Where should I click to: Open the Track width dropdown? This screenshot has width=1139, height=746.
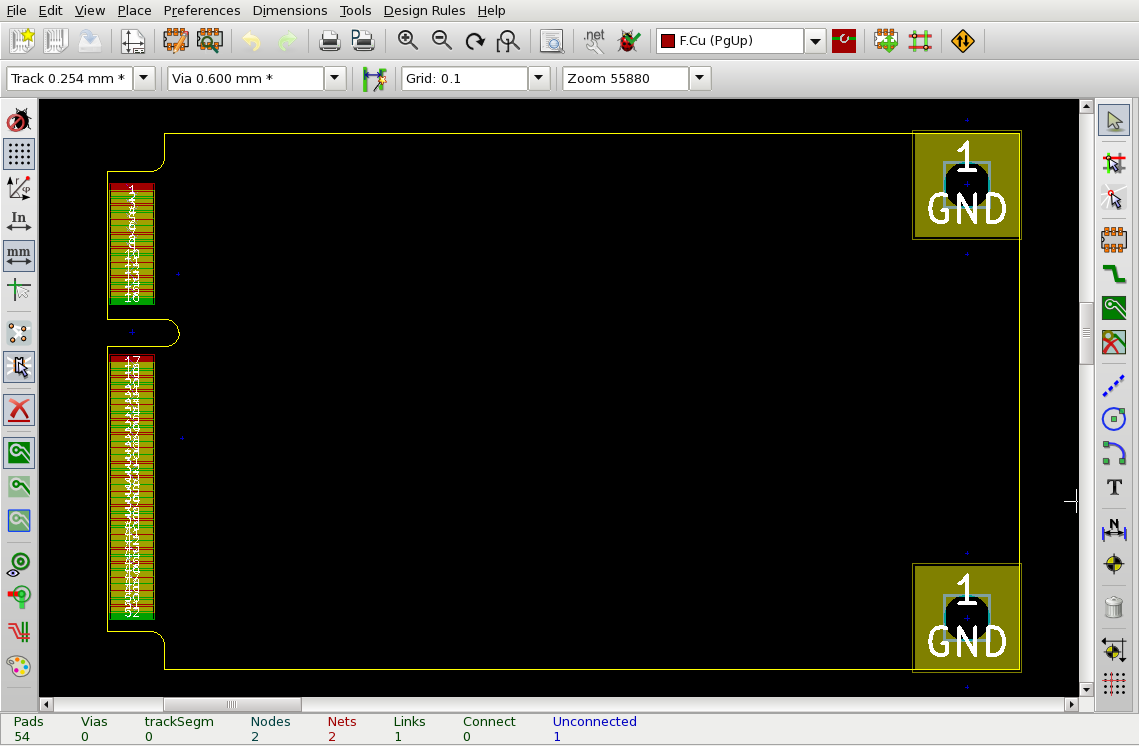[x=143, y=77]
